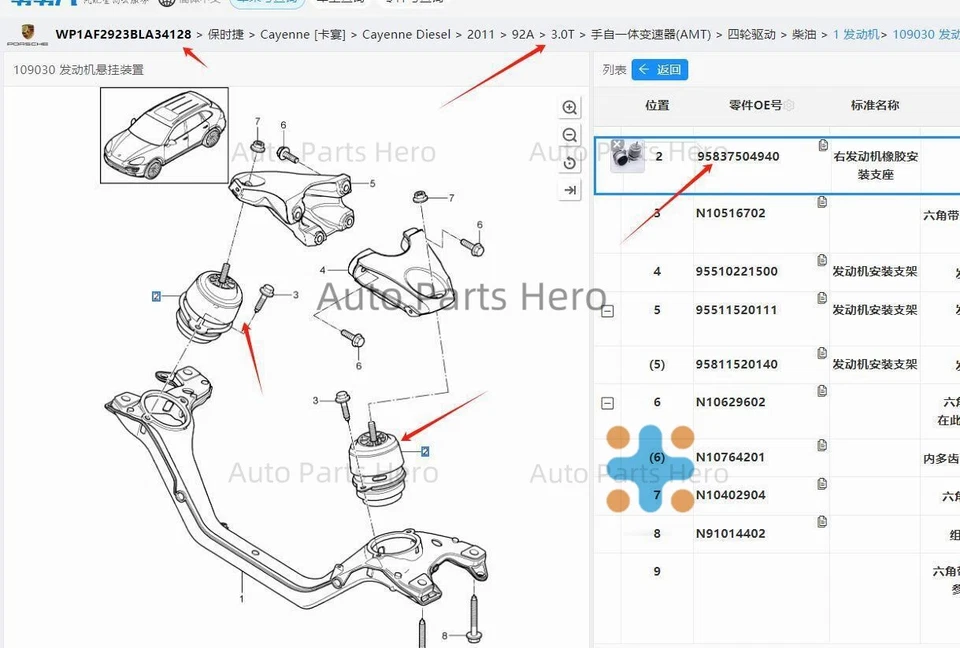
Task: Collapse the row 6 group expander
Action: [607, 403]
